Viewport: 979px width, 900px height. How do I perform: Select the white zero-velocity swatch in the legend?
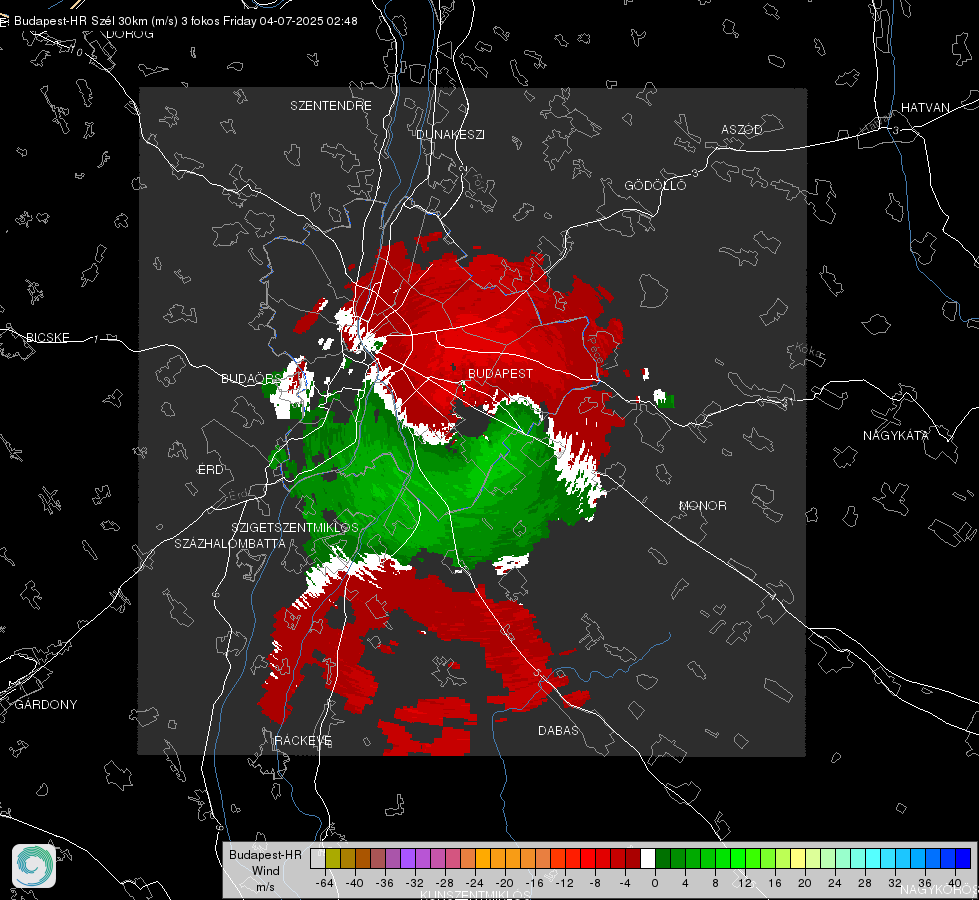(x=648, y=859)
